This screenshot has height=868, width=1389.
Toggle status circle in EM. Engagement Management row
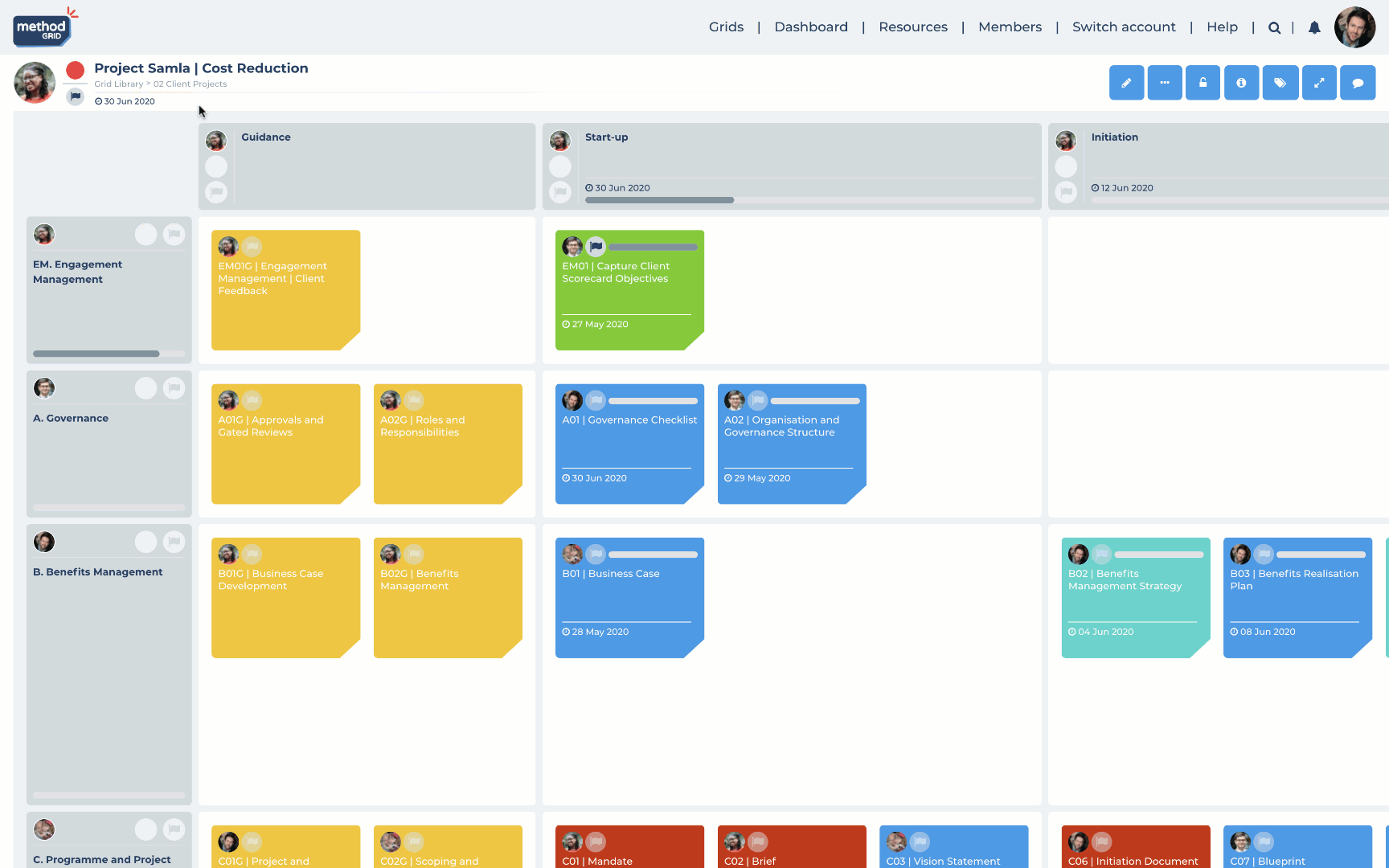(x=145, y=235)
